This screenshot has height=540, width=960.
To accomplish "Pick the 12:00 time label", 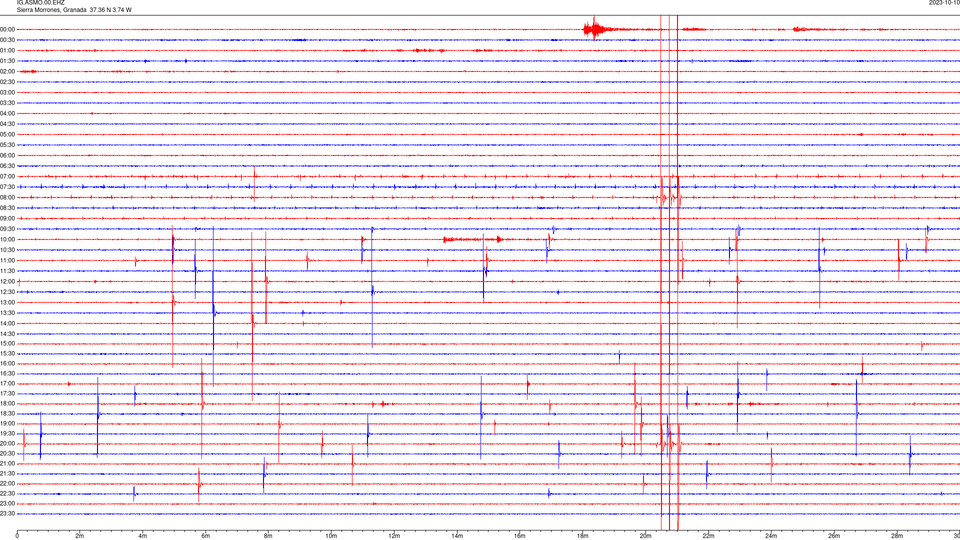I will click(7, 282).
